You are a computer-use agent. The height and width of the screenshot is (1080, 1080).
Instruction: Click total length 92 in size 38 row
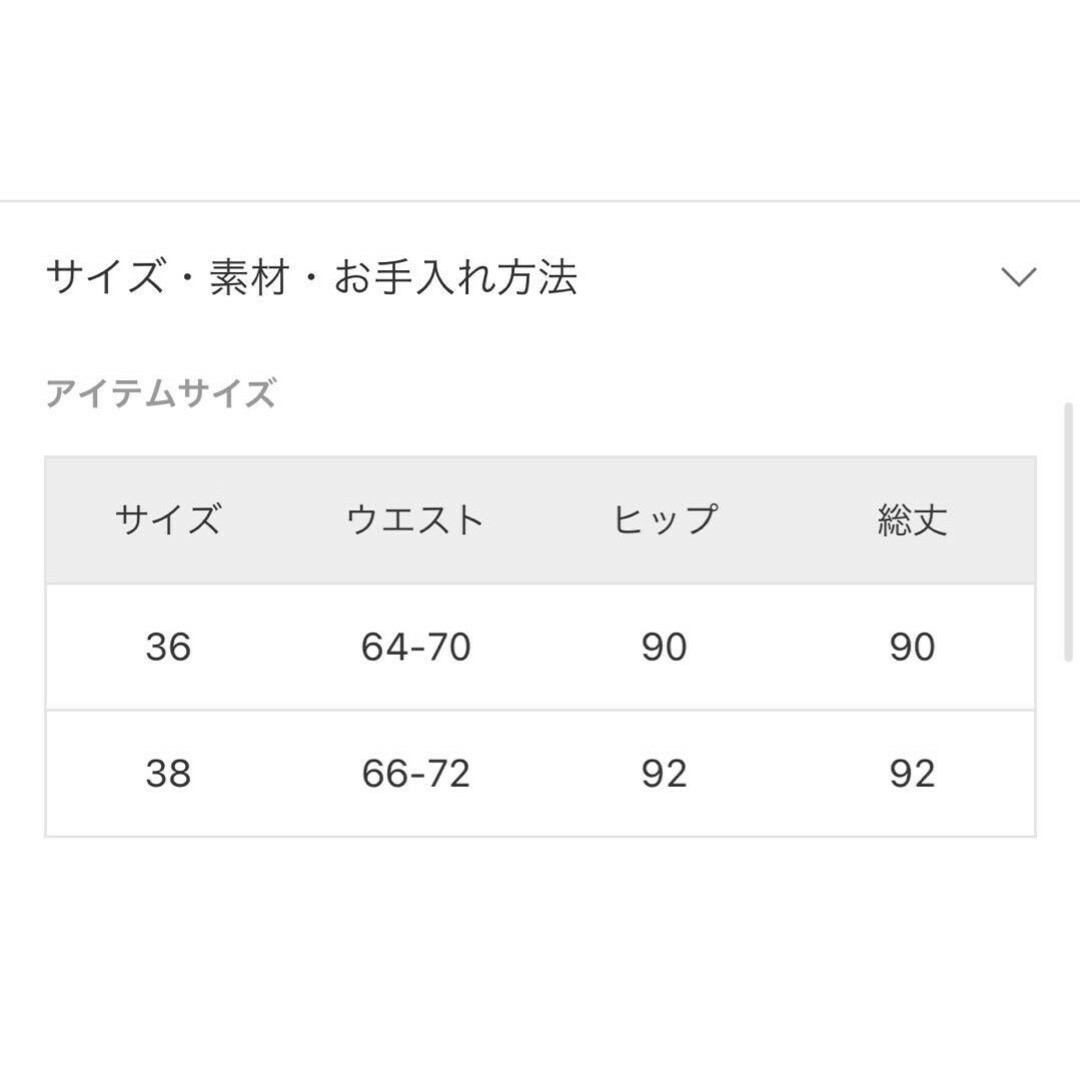tap(913, 773)
